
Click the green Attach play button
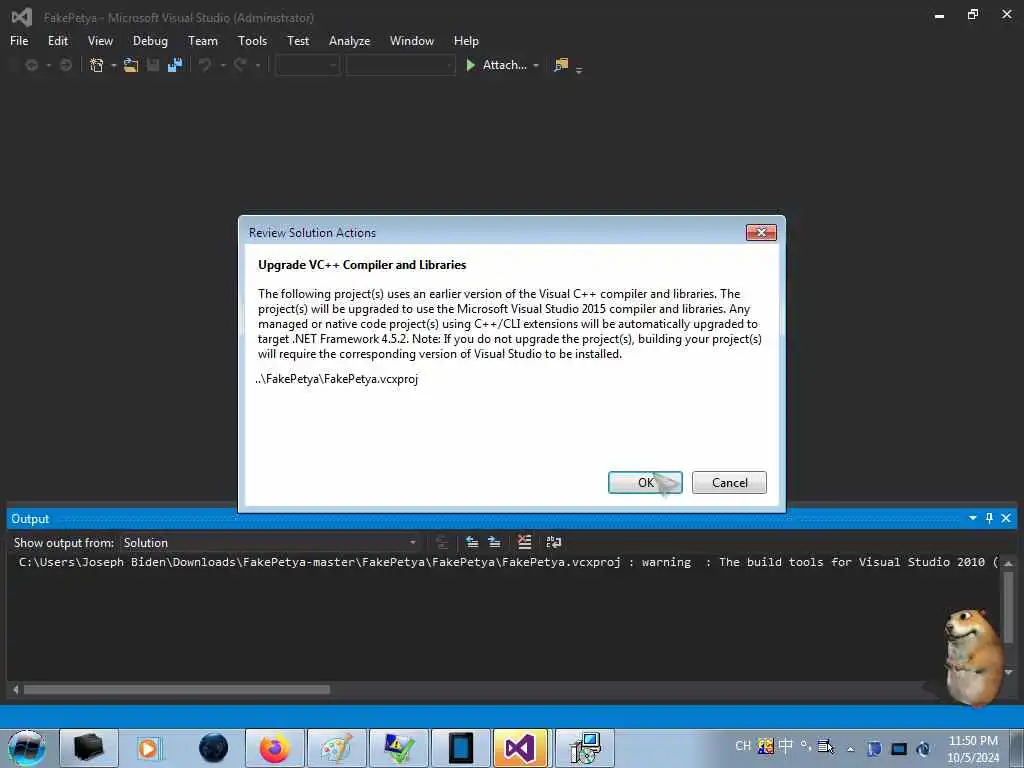pos(470,65)
